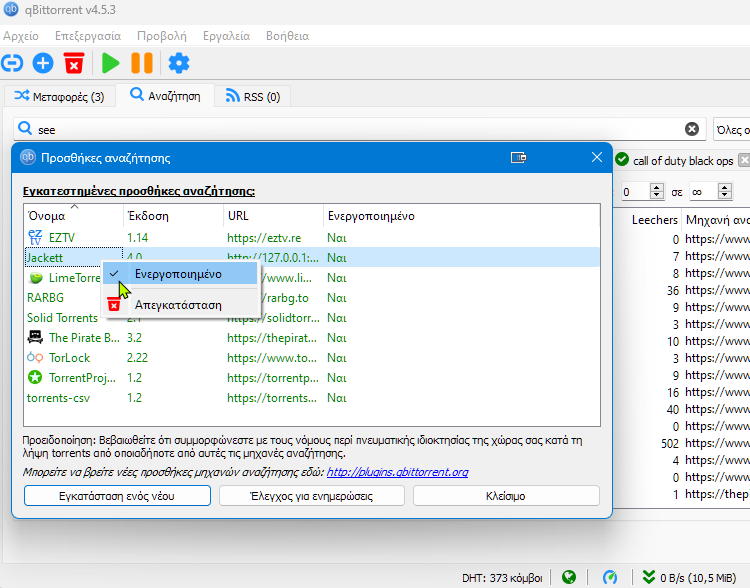Click the blue plus add torrent file icon
Image resolution: width=750 pixels, height=588 pixels.
[43, 63]
